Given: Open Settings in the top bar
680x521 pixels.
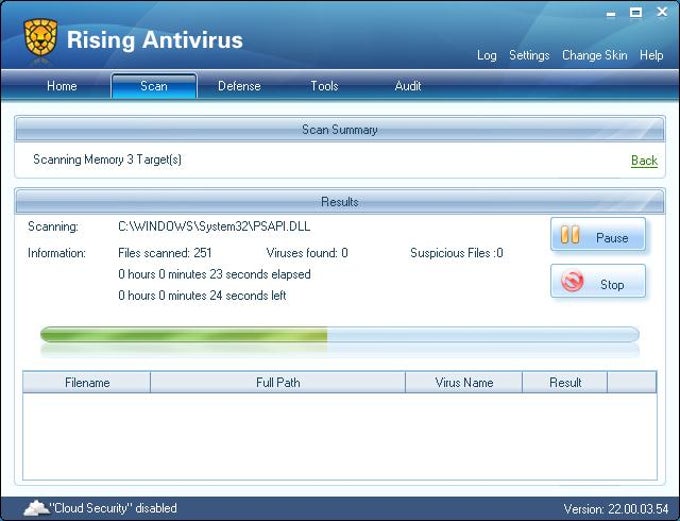Looking at the screenshot, I should pyautogui.click(x=529, y=56).
